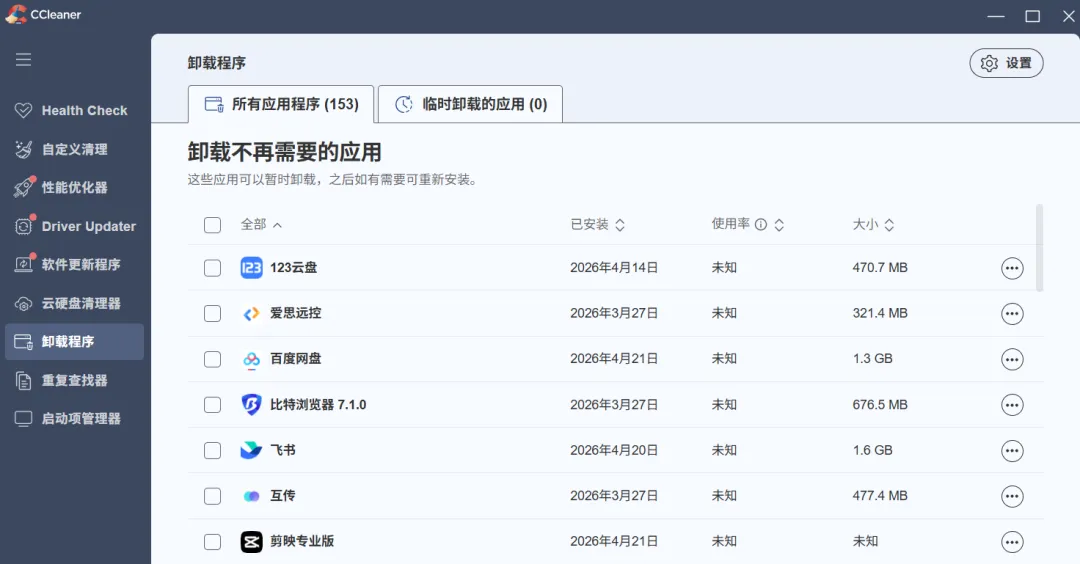The image size is (1080, 564).
Task: Open more options for 百度网盘
Action: 1012,359
